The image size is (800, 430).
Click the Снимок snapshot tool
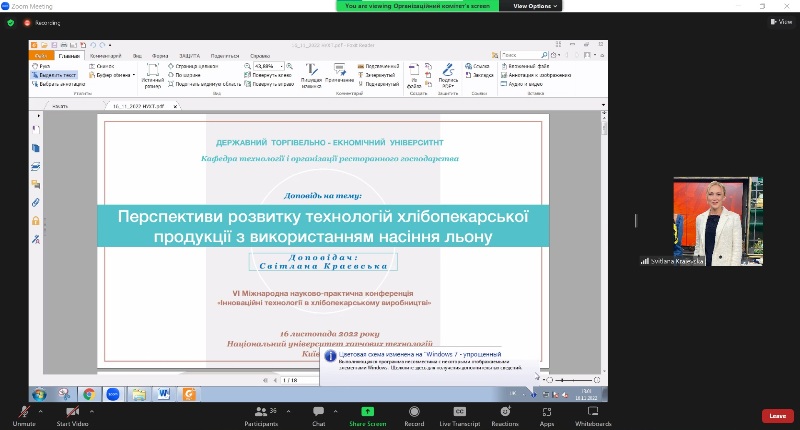click(x=102, y=66)
